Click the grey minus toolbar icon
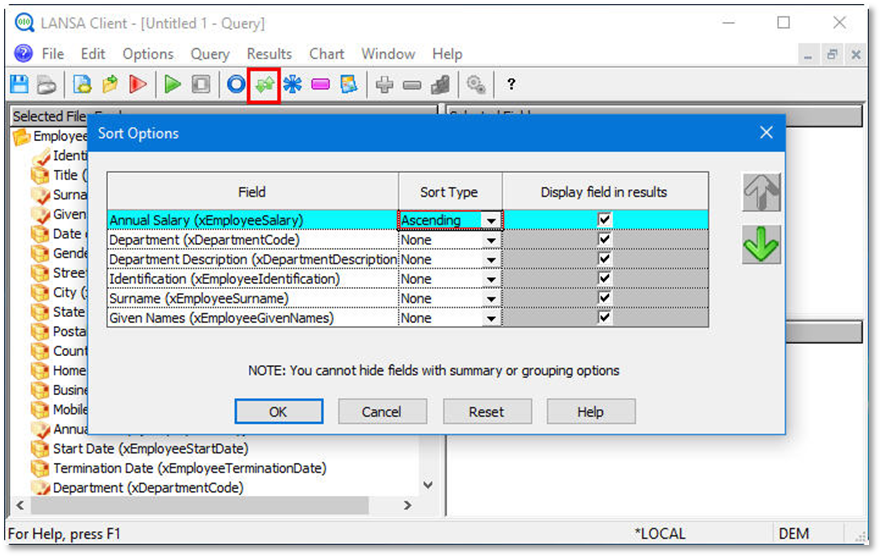This screenshot has width=881, height=557. point(412,85)
